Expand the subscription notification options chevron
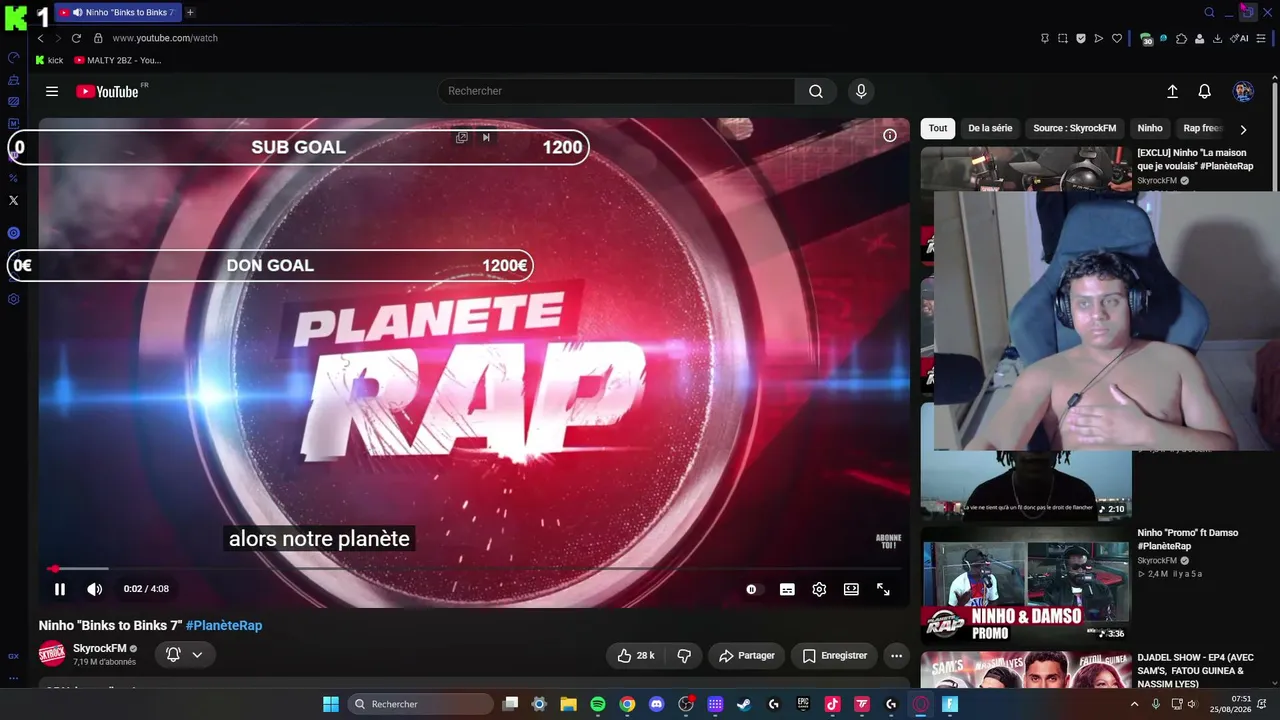The height and width of the screenshot is (720, 1280). (197, 655)
